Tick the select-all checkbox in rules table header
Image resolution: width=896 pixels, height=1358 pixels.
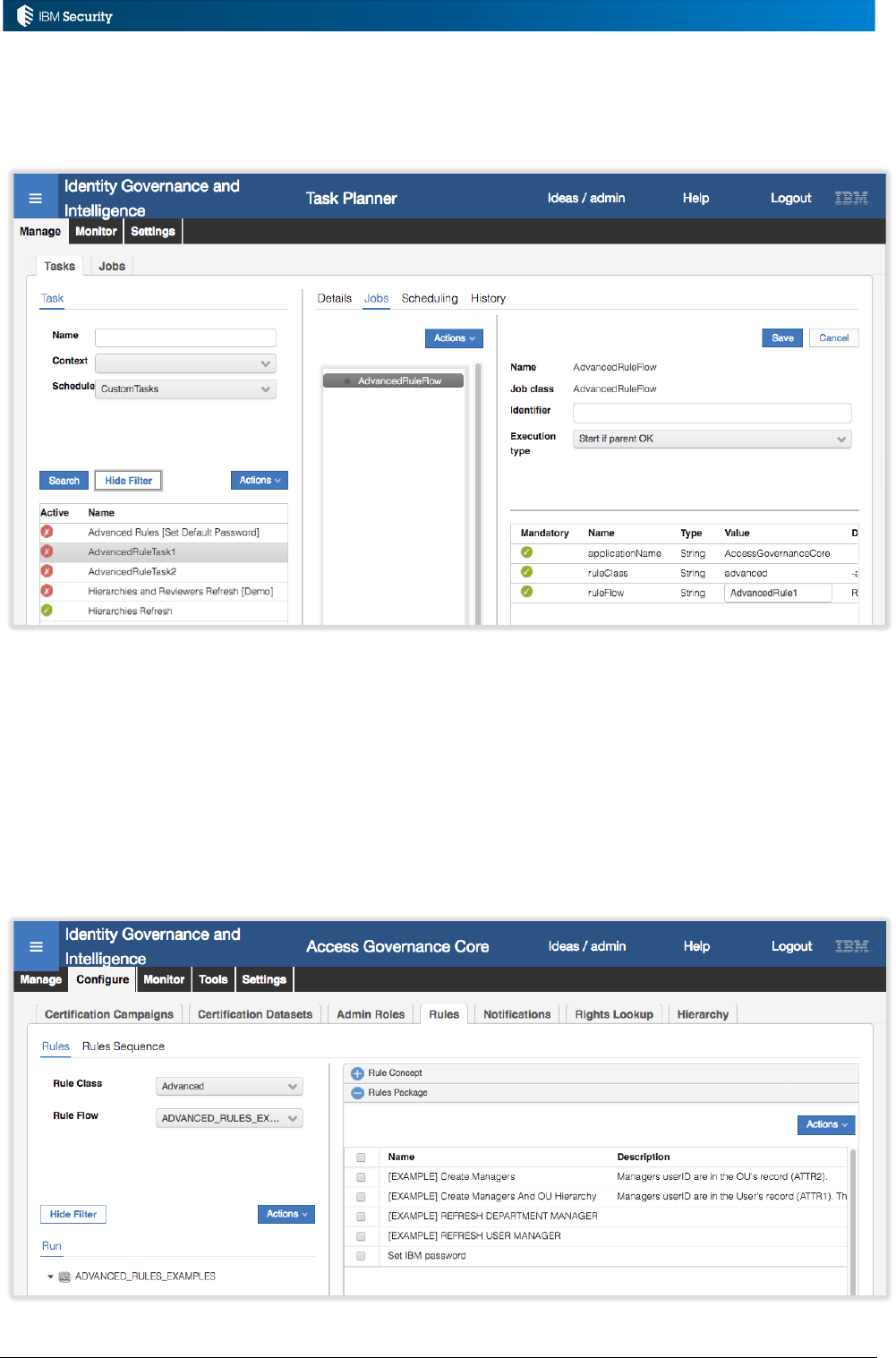pos(361,1157)
